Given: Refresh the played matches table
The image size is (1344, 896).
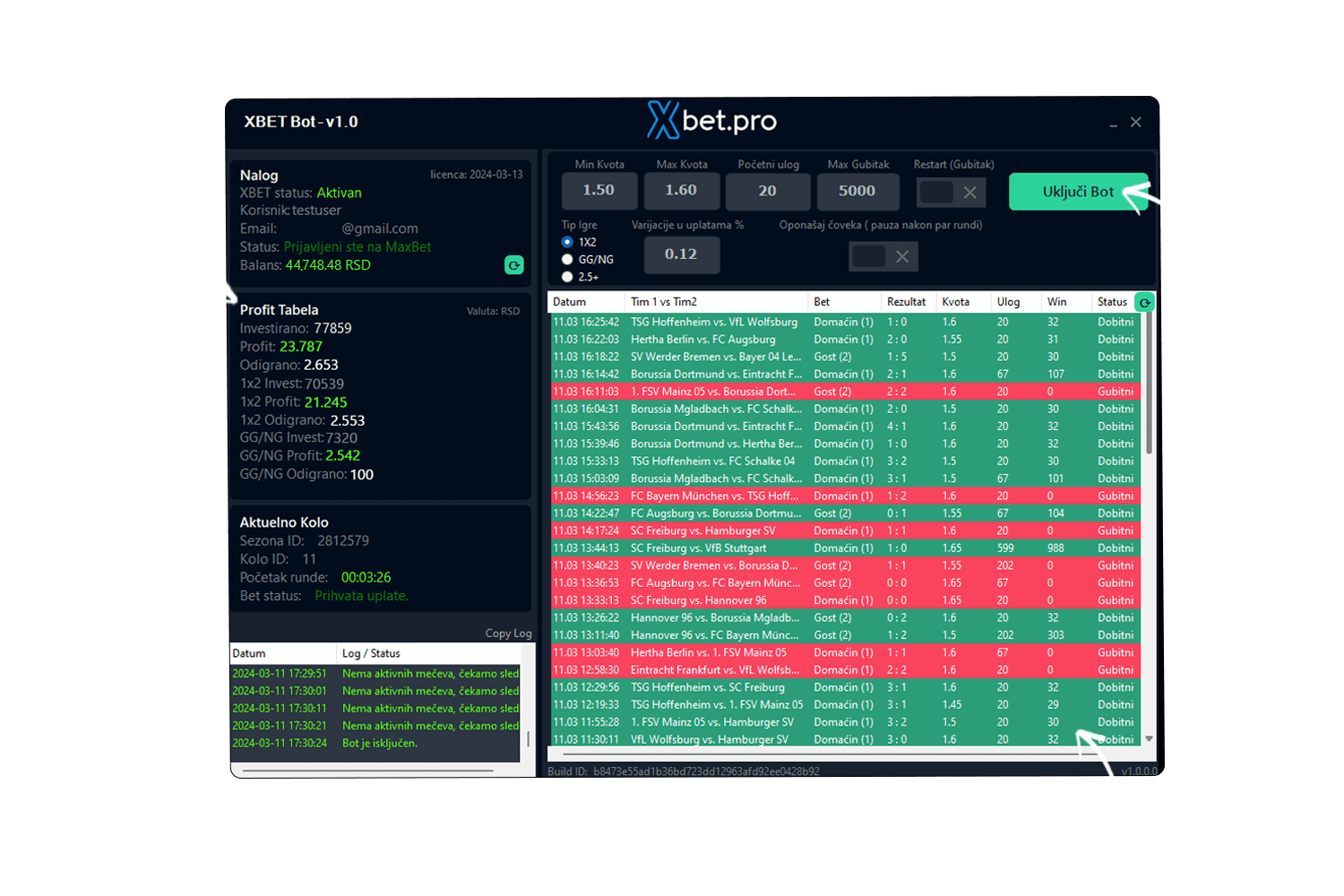Looking at the screenshot, I should [x=1144, y=303].
